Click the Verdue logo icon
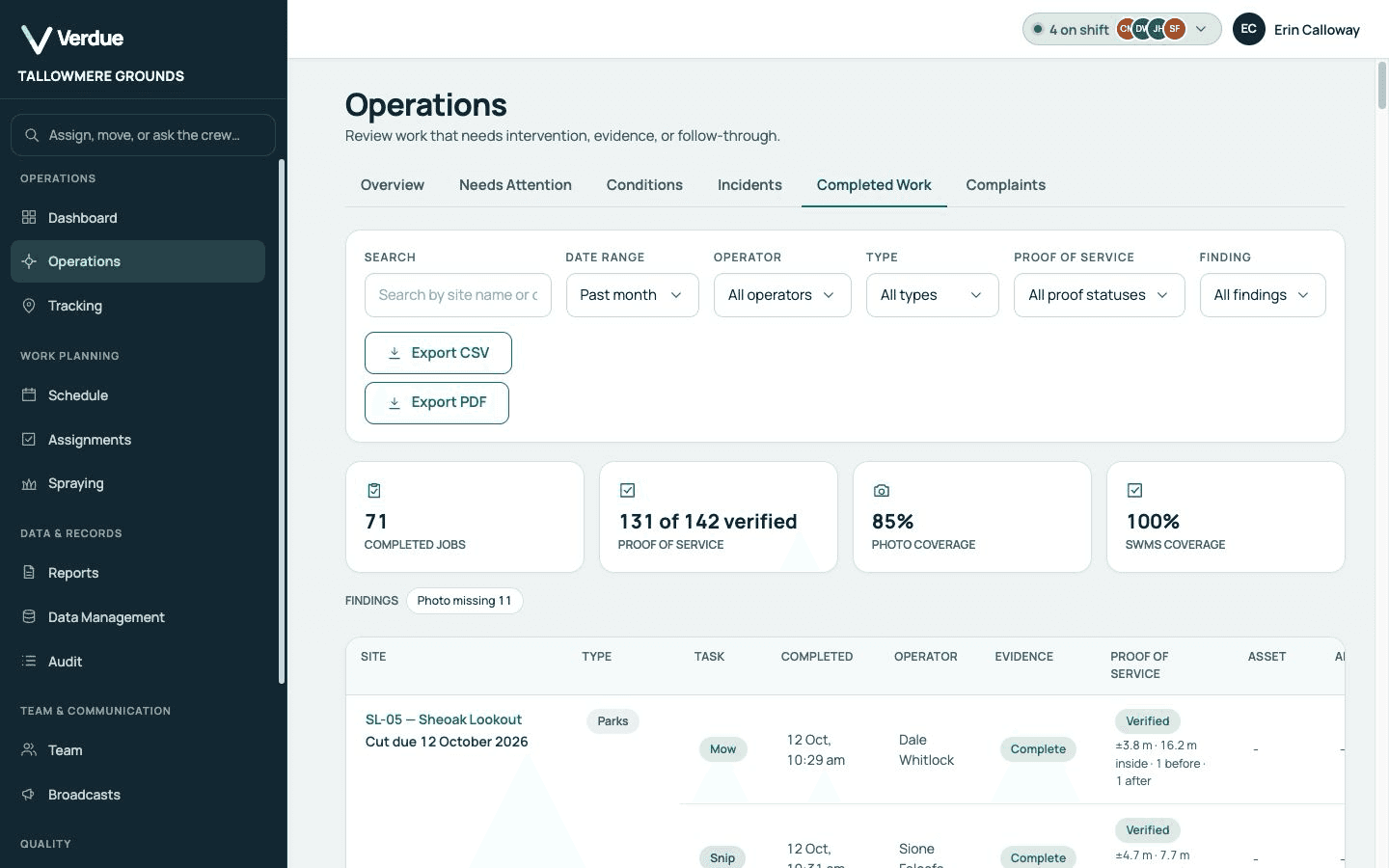The width and height of the screenshot is (1389, 868). point(37,39)
